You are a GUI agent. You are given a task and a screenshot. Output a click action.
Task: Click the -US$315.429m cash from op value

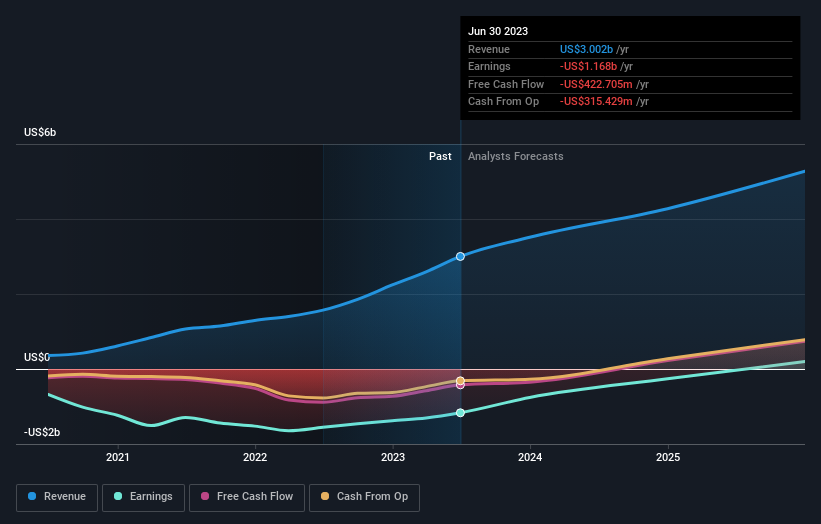[596, 102]
